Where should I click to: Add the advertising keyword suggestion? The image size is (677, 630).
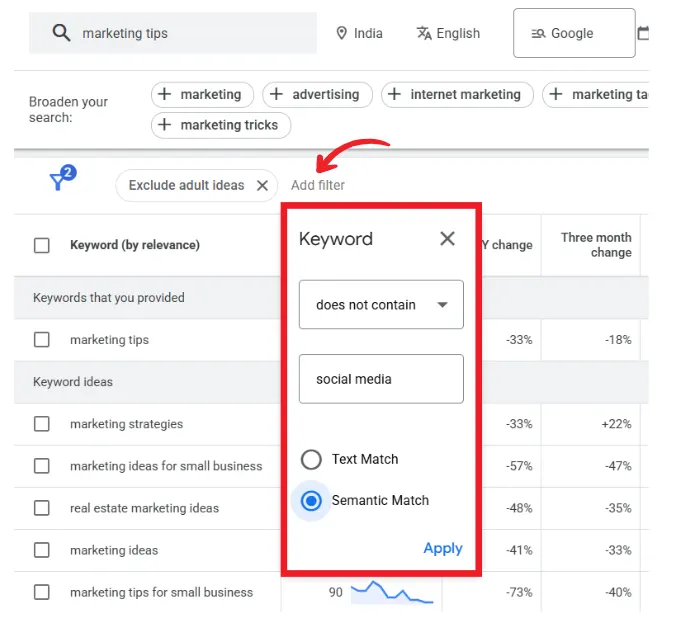pyautogui.click(x=317, y=94)
